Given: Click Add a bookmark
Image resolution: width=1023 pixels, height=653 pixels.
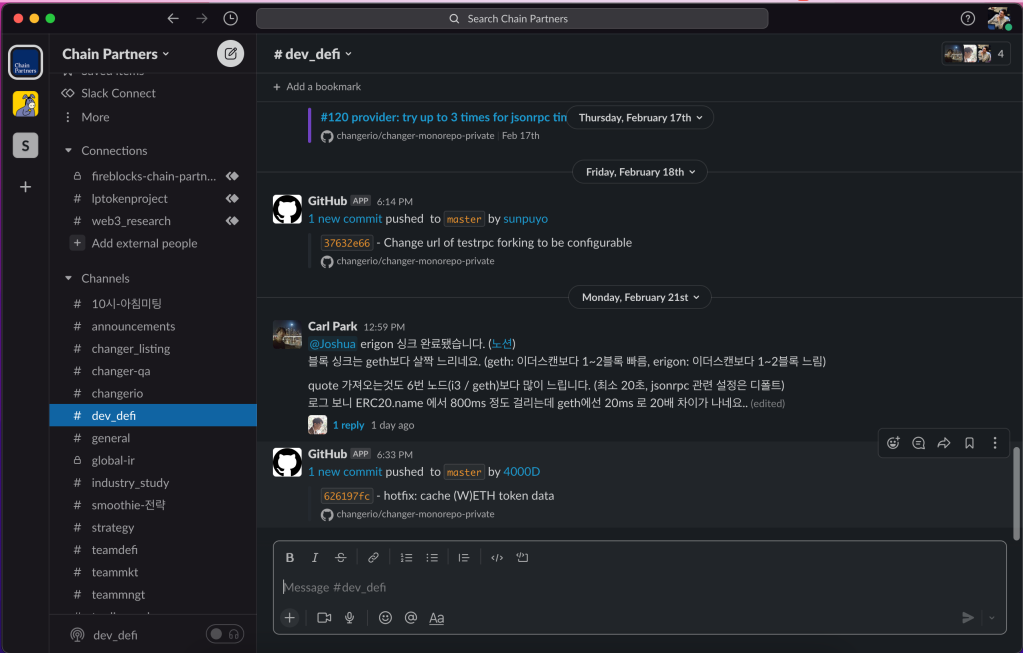Looking at the screenshot, I should coord(317,87).
